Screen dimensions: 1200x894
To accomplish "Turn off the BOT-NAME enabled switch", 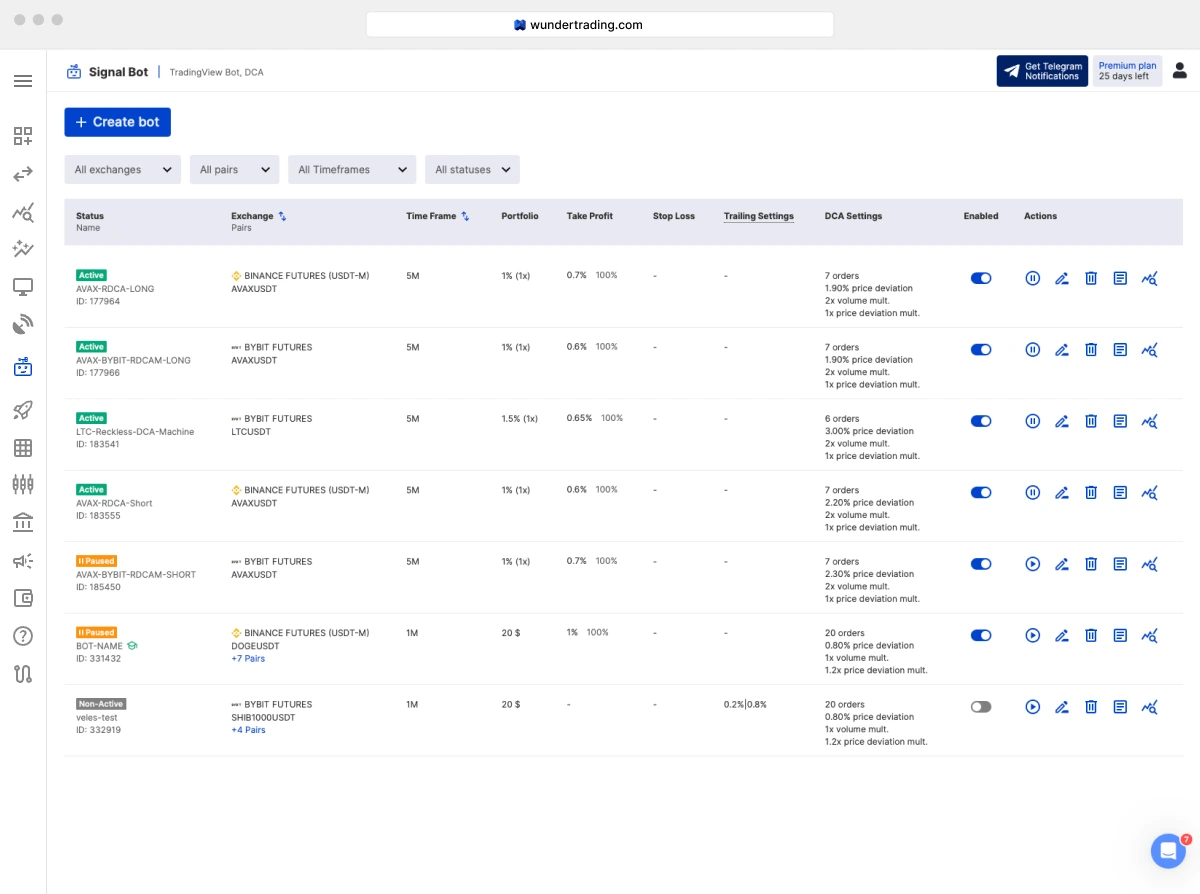I will click(981, 635).
